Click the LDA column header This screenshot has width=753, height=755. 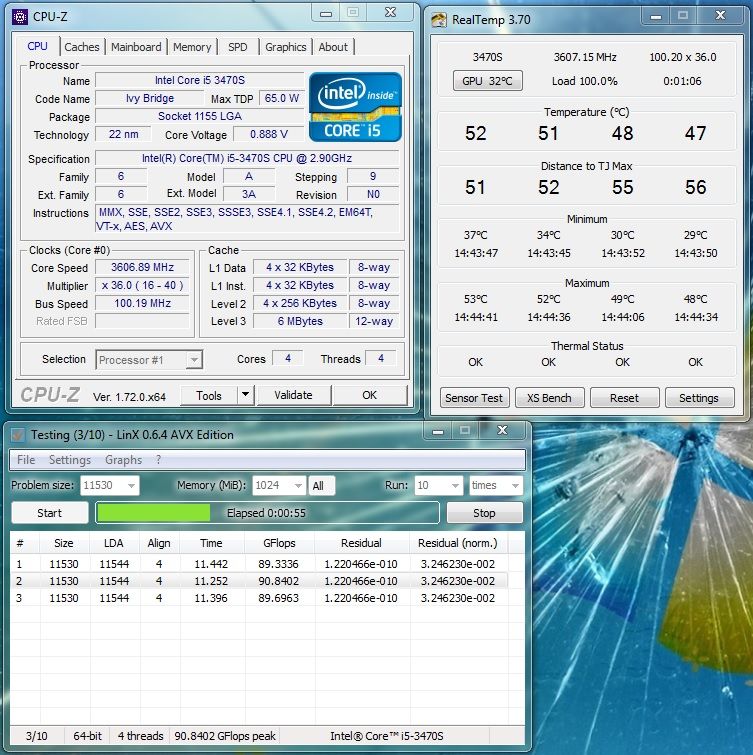tap(114, 543)
